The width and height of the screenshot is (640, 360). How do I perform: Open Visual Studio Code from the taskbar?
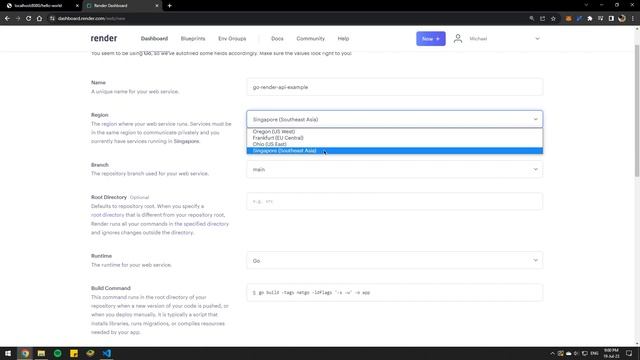click(x=107, y=353)
